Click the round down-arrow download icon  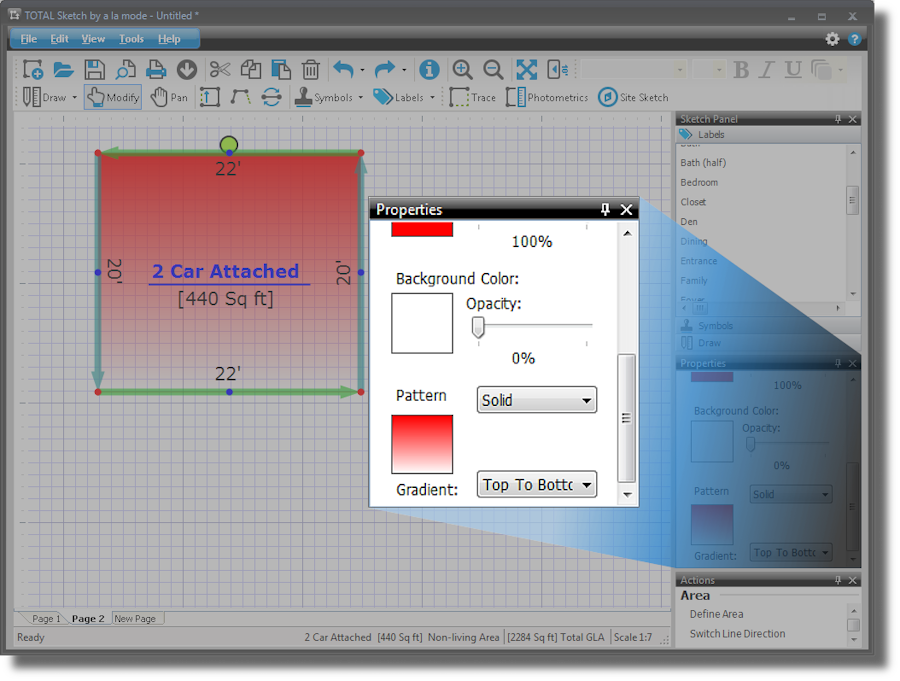(187, 69)
